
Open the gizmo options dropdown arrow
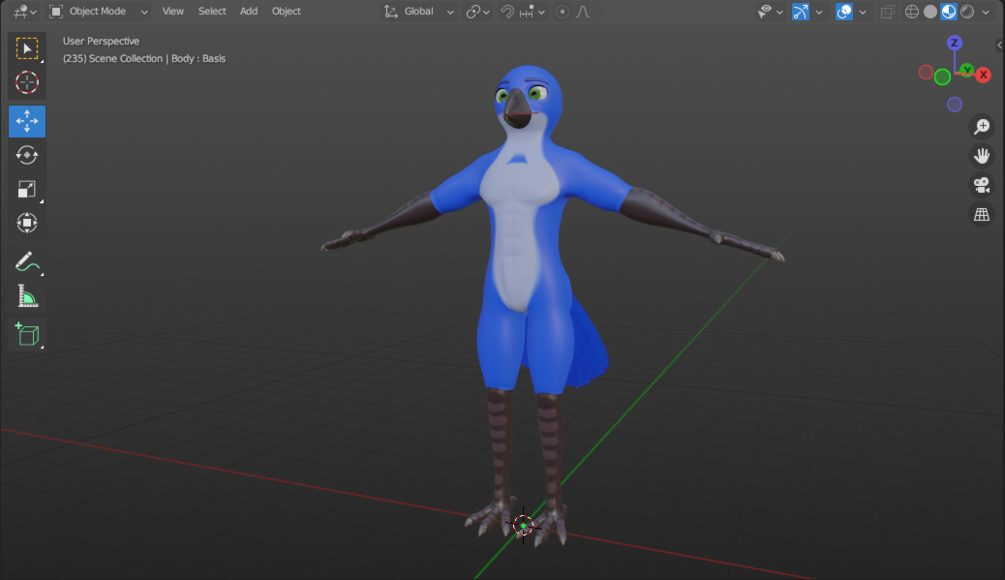[819, 12]
